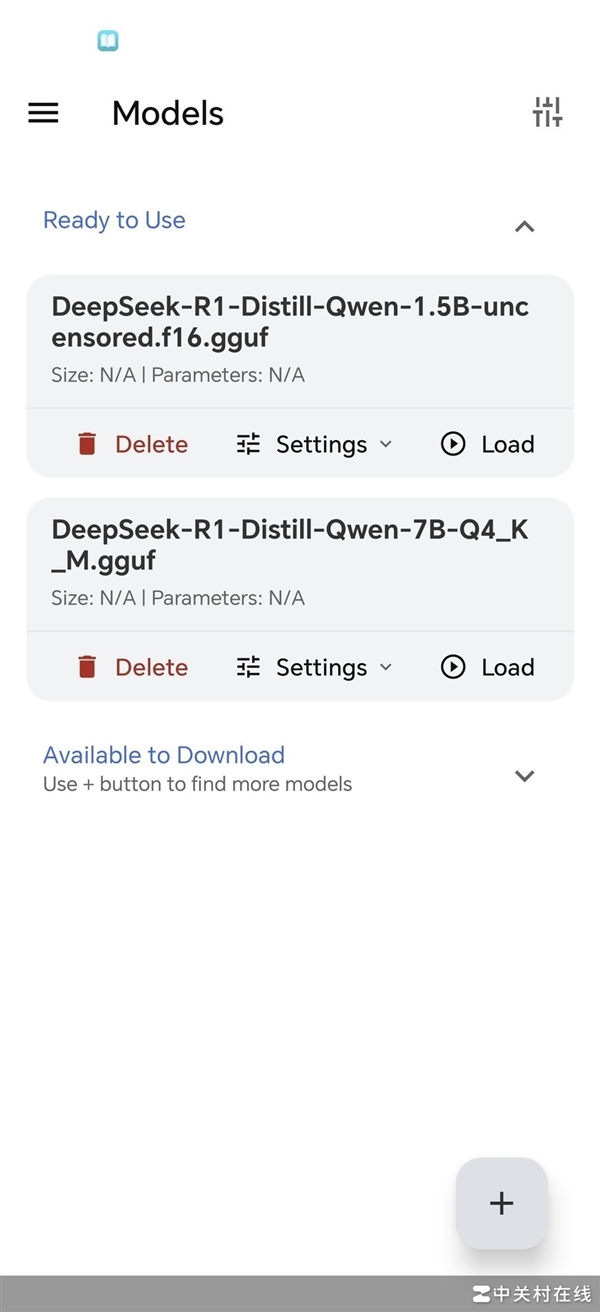The width and height of the screenshot is (600, 1312).
Task: Expand the Available to Download section chevron
Action: point(524,776)
